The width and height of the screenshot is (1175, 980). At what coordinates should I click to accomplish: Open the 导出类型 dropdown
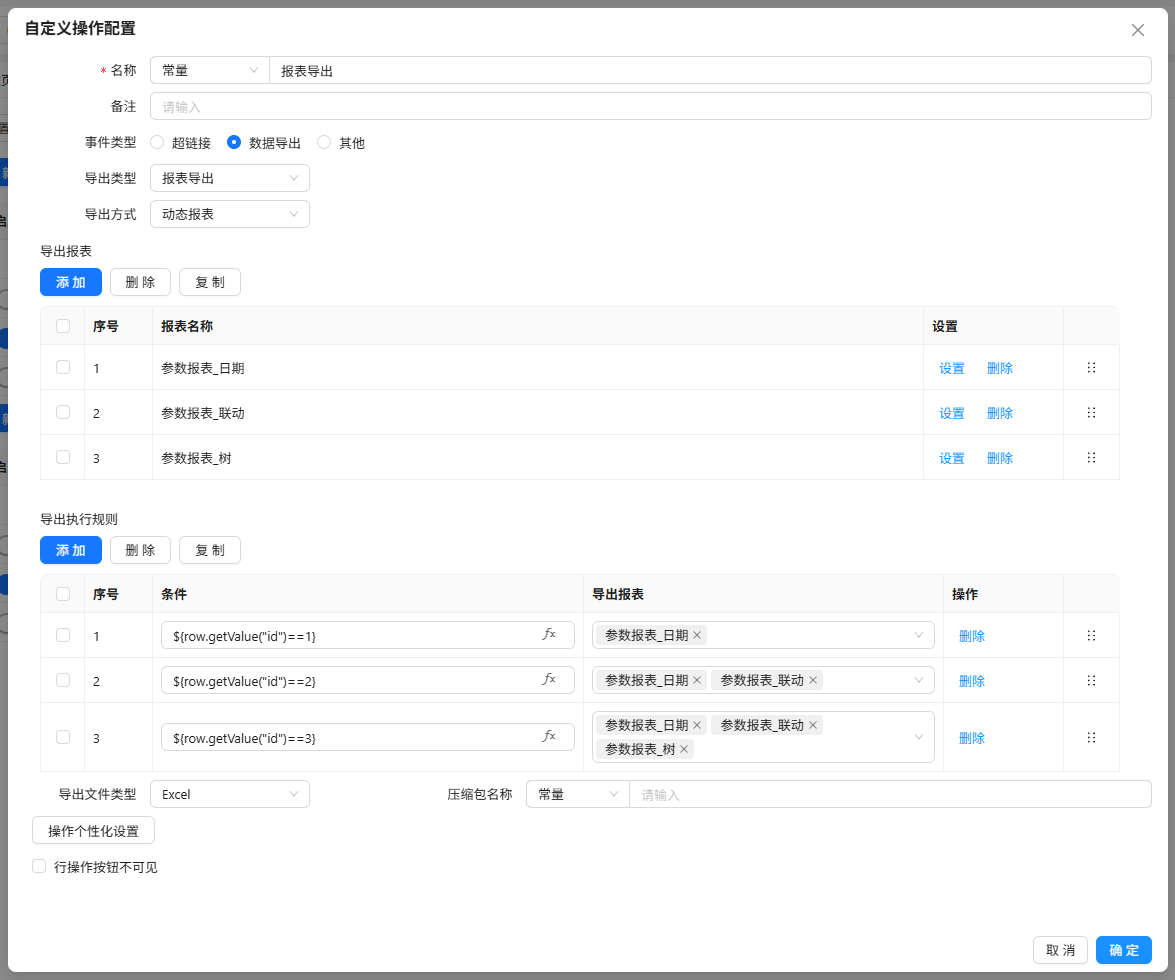pyautogui.click(x=230, y=178)
